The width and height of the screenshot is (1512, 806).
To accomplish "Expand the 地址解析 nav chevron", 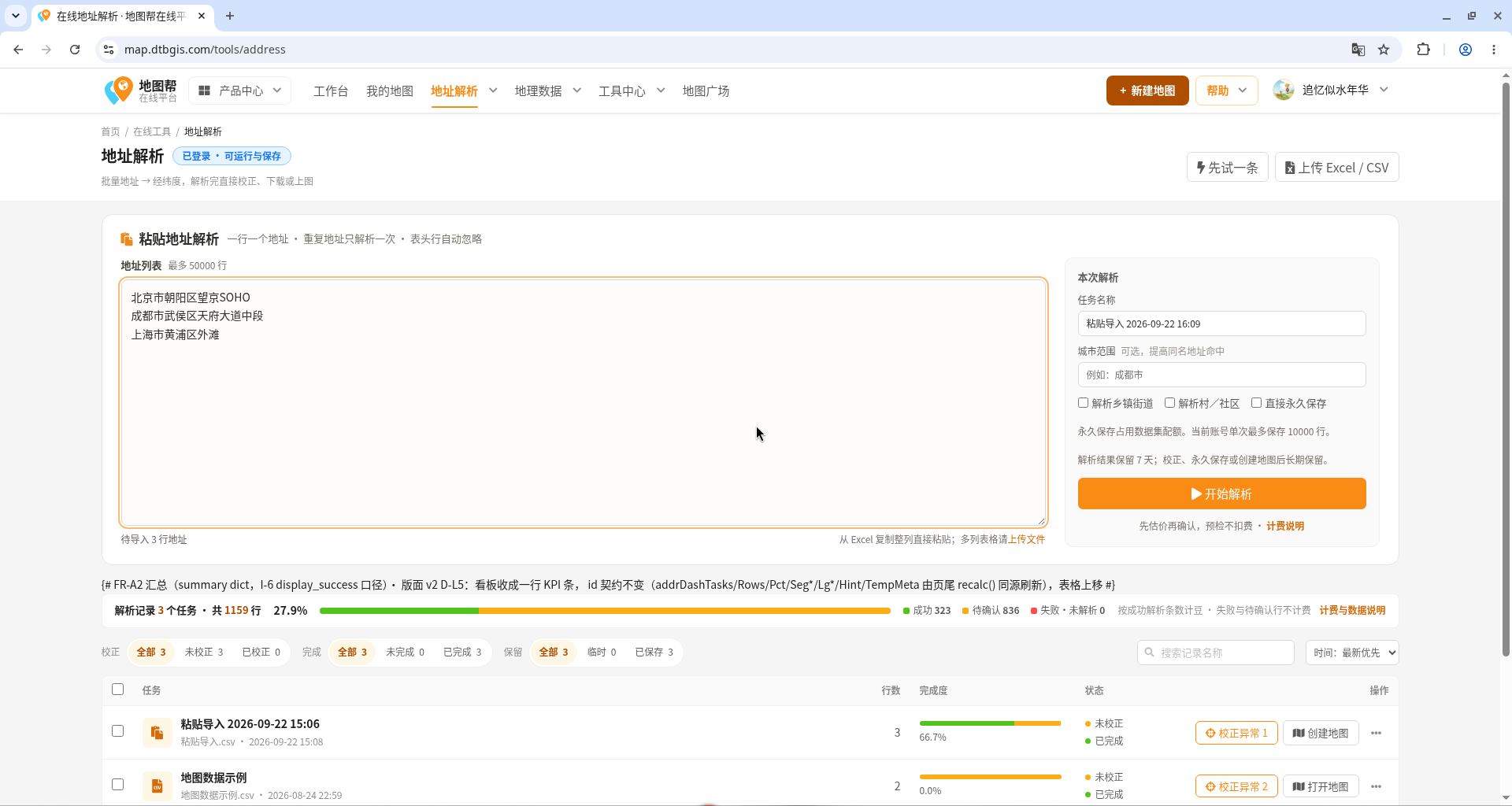I will coord(493,91).
